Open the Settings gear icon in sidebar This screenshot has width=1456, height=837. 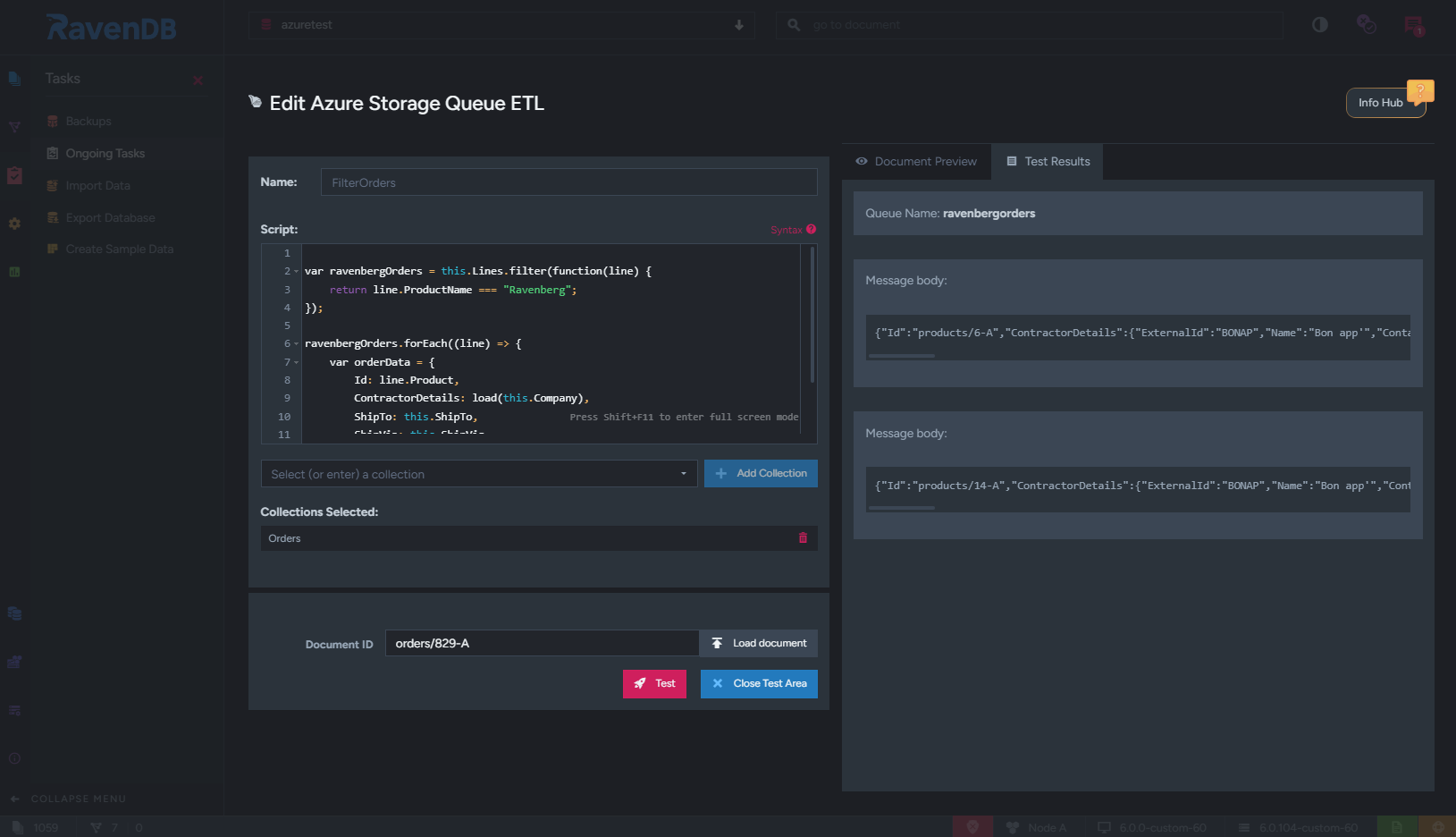click(x=14, y=224)
